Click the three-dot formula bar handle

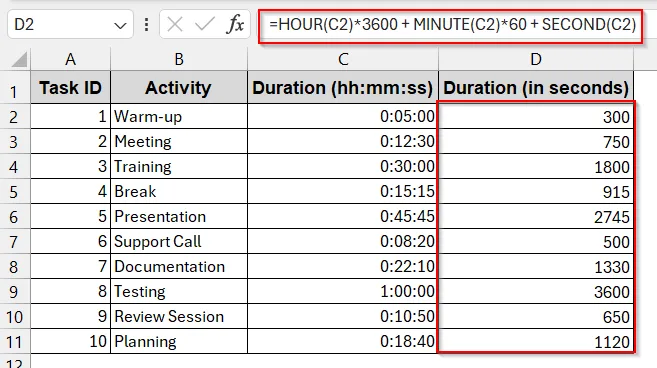tap(146, 24)
